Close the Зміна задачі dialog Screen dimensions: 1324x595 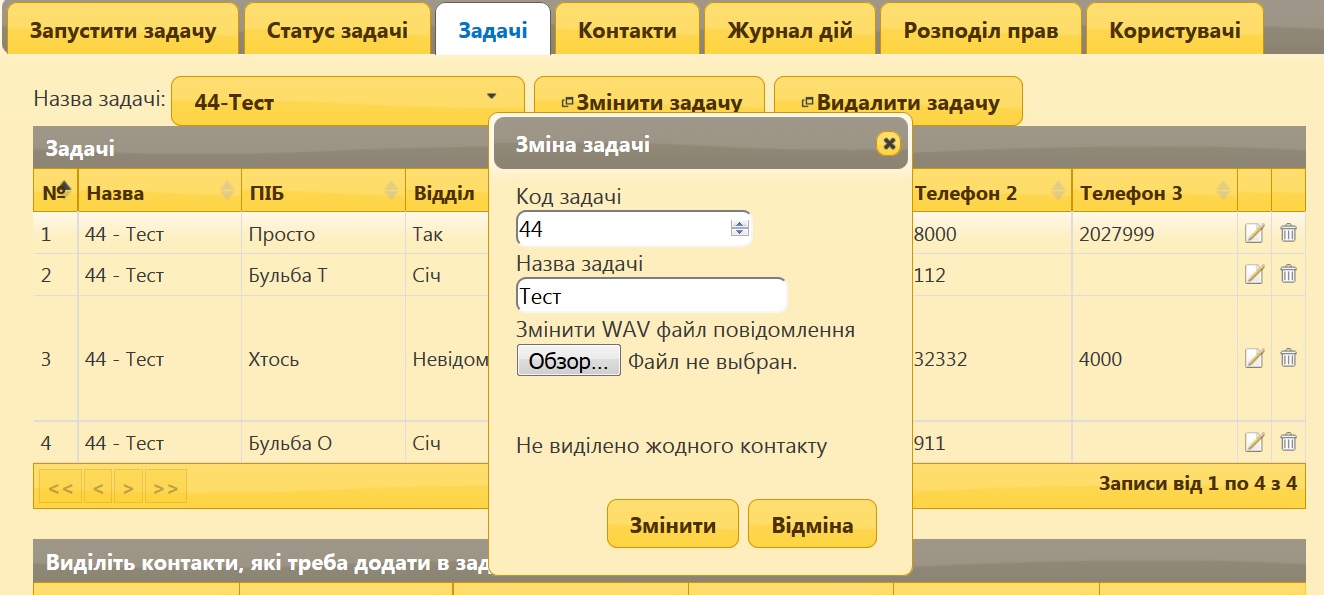click(888, 144)
